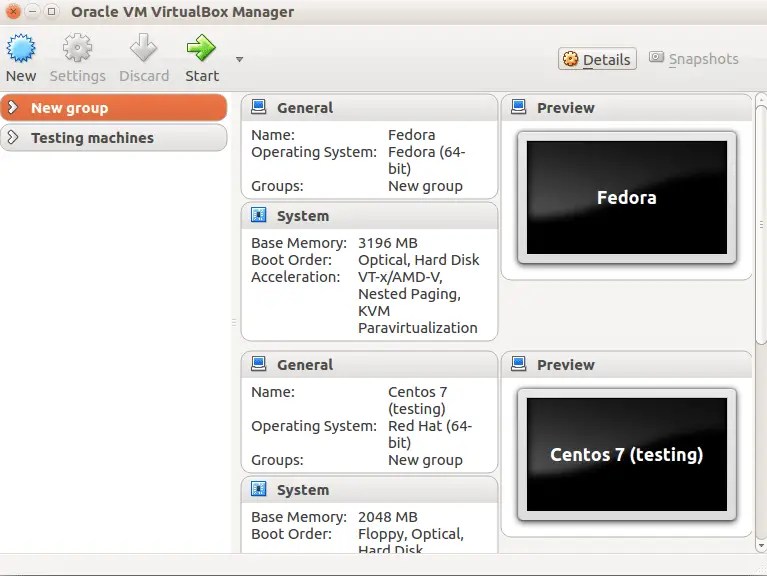The image size is (767, 576).
Task: Open the Settings gear icon
Action: (x=77, y=48)
